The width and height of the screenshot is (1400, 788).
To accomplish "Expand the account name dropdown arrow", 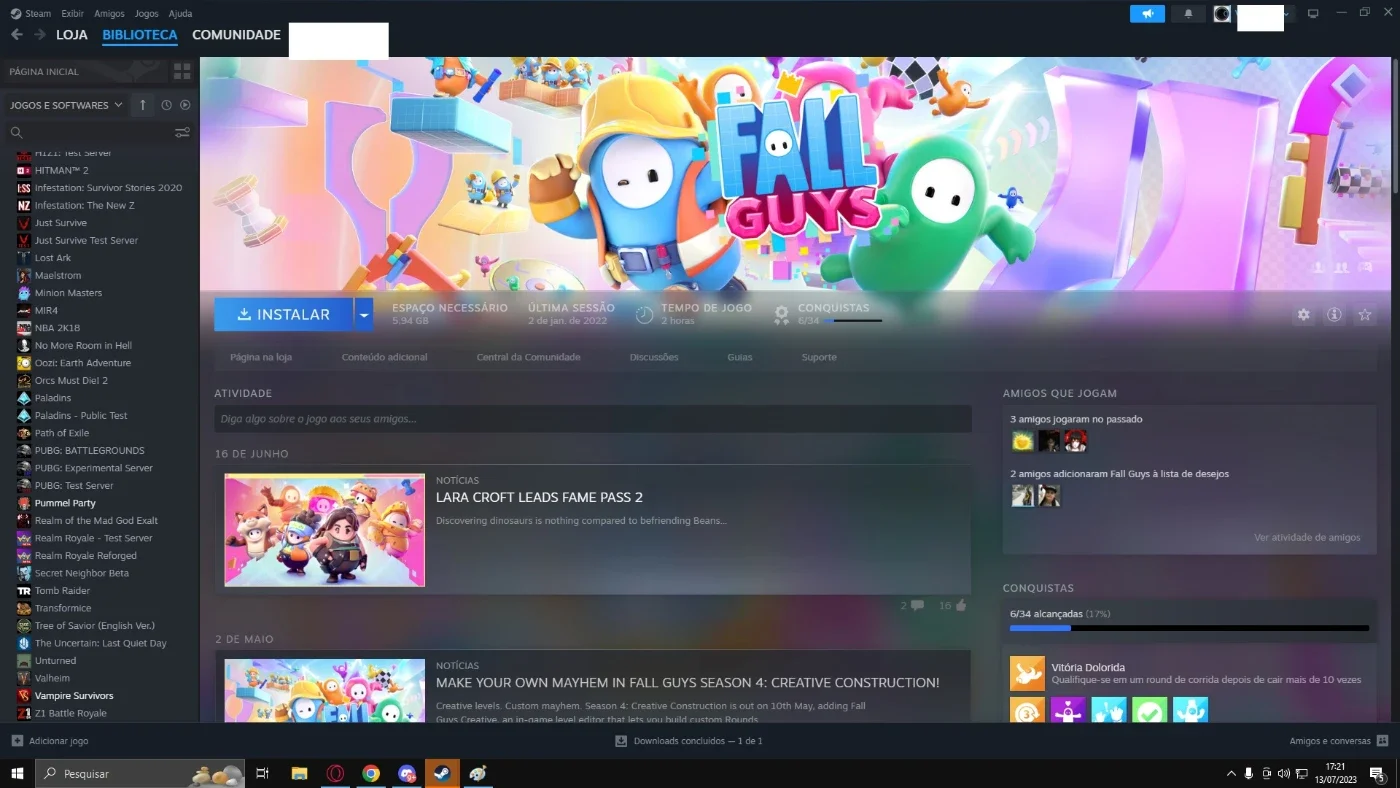I will coord(1288,14).
